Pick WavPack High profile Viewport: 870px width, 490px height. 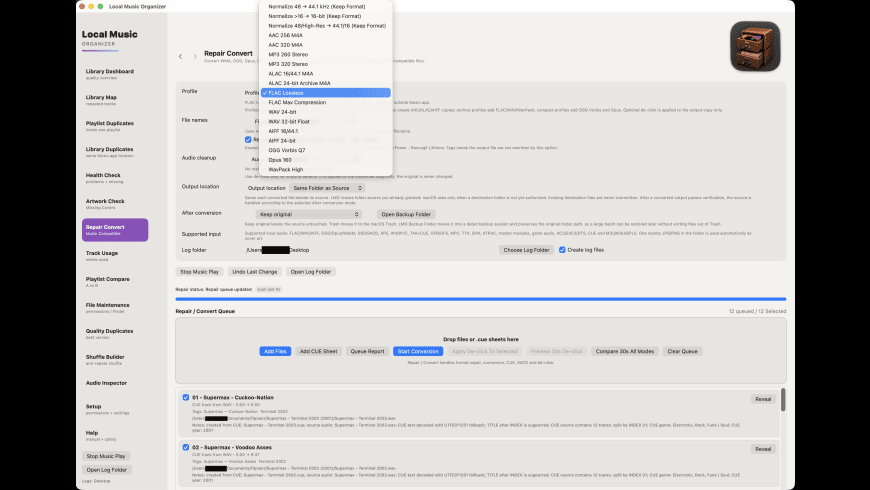tap(326, 169)
